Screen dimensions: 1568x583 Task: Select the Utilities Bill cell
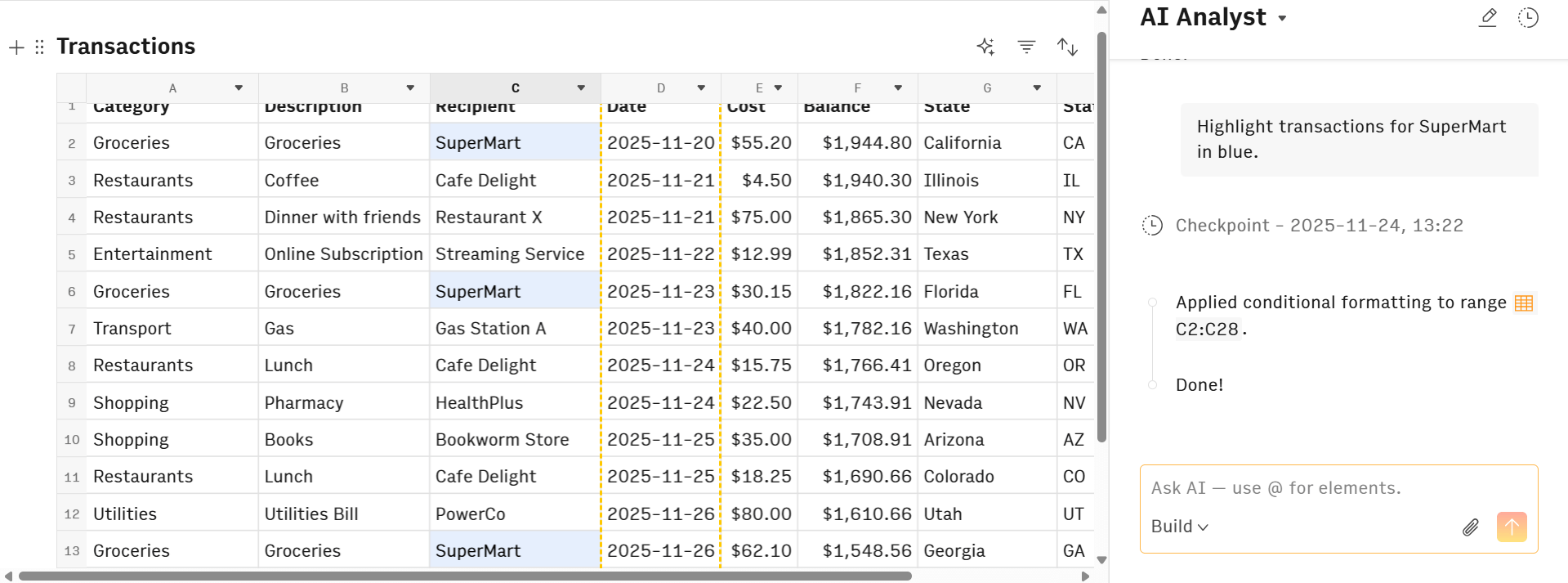[x=343, y=513]
